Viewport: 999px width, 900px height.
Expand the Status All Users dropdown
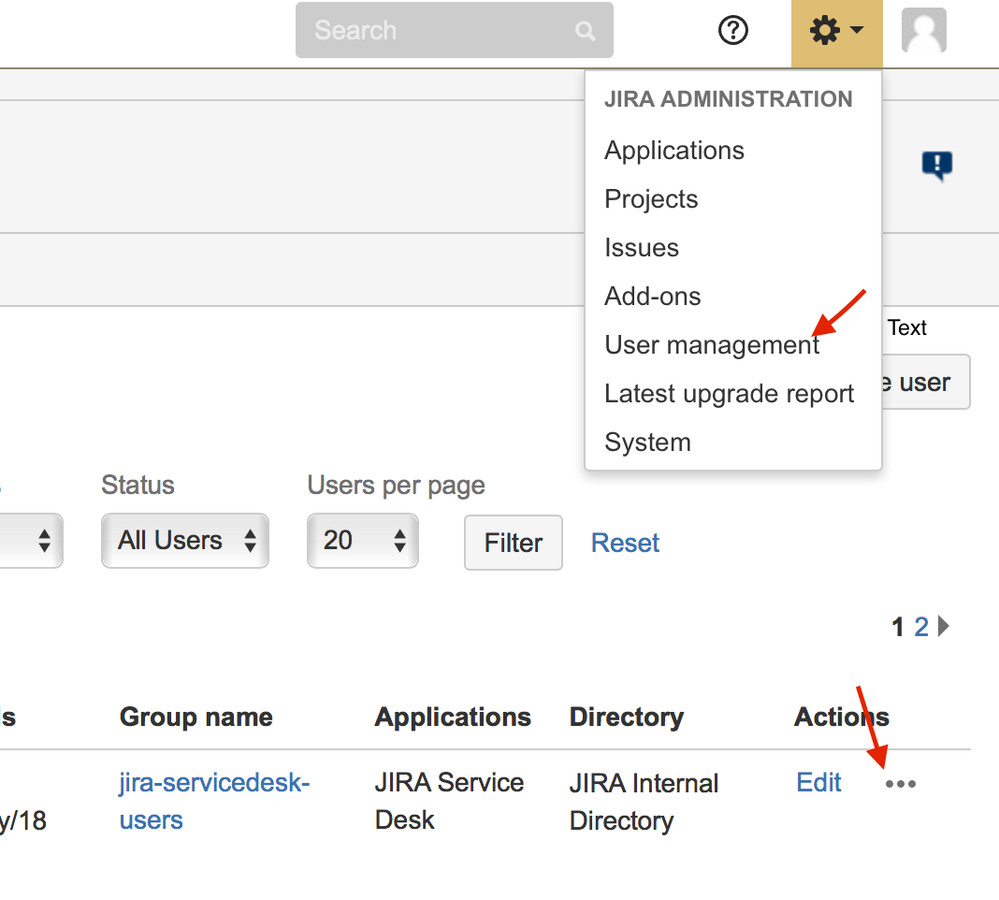[x=185, y=541]
